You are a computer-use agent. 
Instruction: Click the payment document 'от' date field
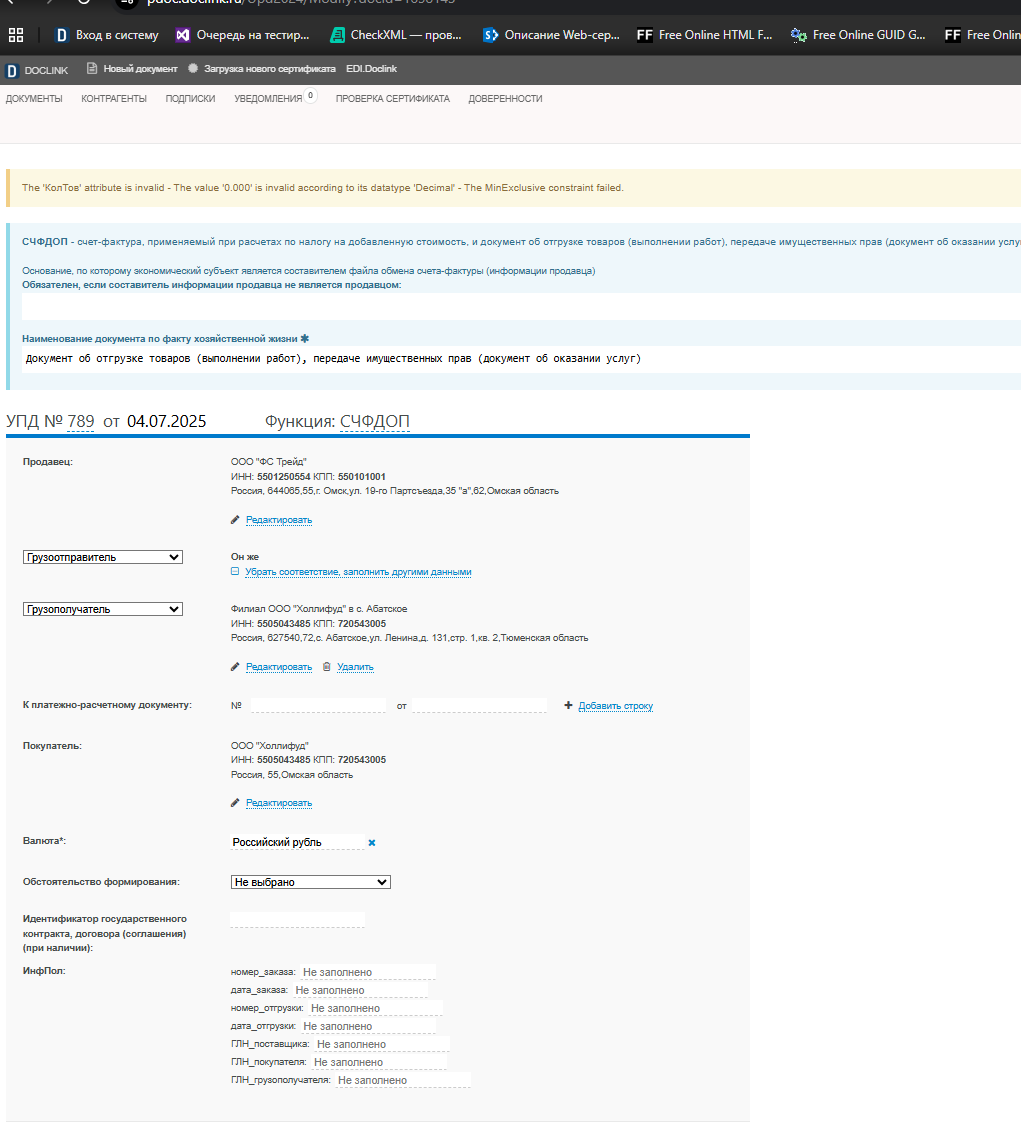(x=479, y=706)
